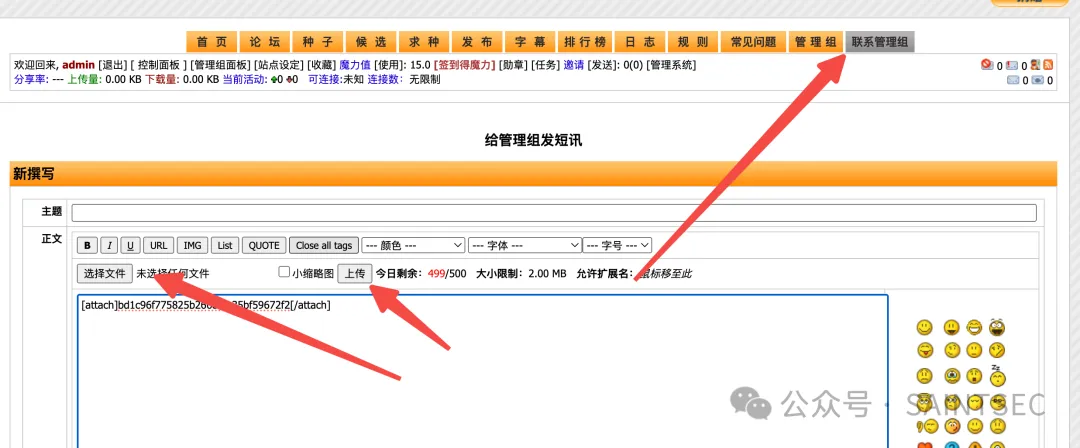Open the 字体 font dropdown
1080x448 pixels.
[525, 245]
